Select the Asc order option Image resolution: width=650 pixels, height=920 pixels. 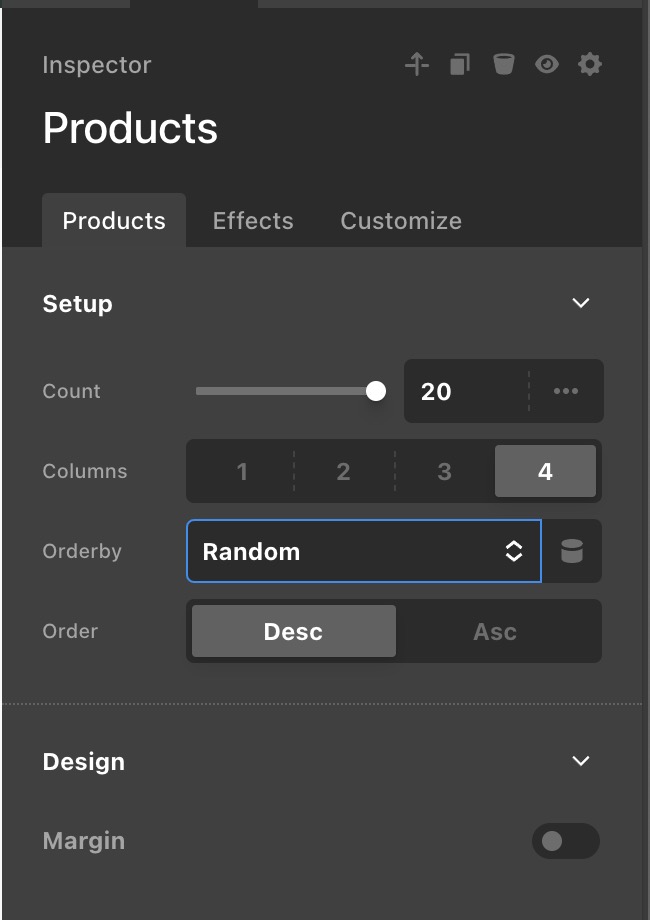click(495, 631)
